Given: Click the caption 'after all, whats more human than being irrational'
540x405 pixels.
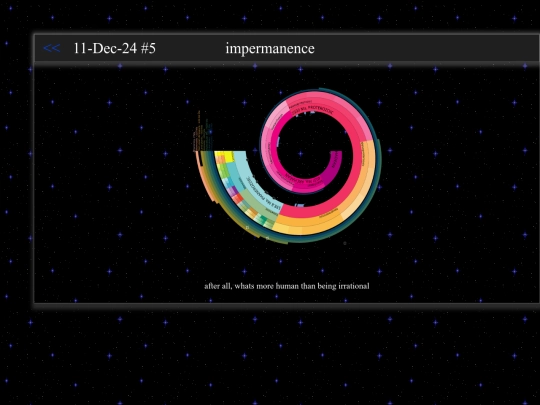Looking at the screenshot, I should tap(287, 286).
